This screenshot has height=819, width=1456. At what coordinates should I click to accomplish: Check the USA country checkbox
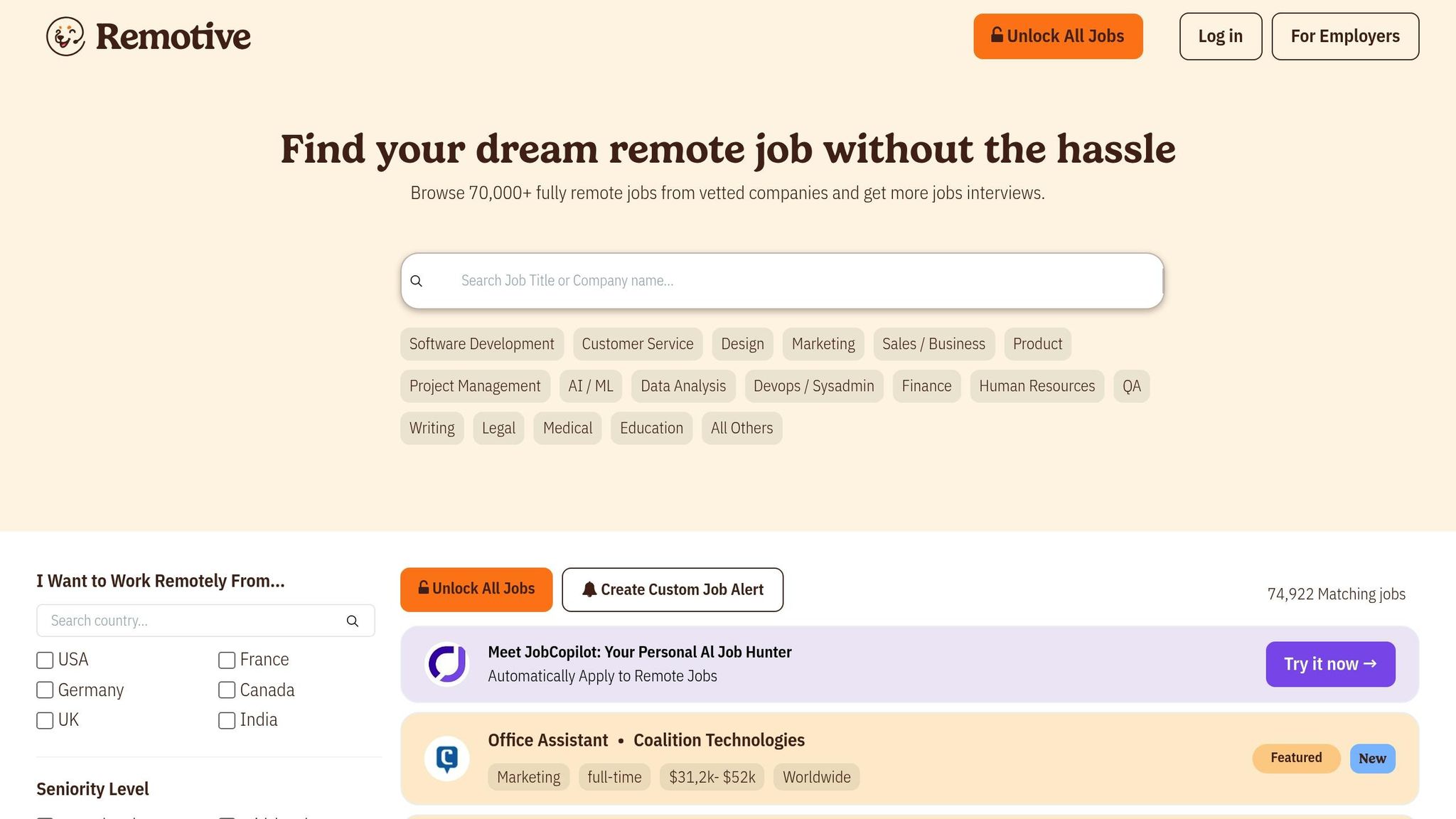pyautogui.click(x=45, y=660)
